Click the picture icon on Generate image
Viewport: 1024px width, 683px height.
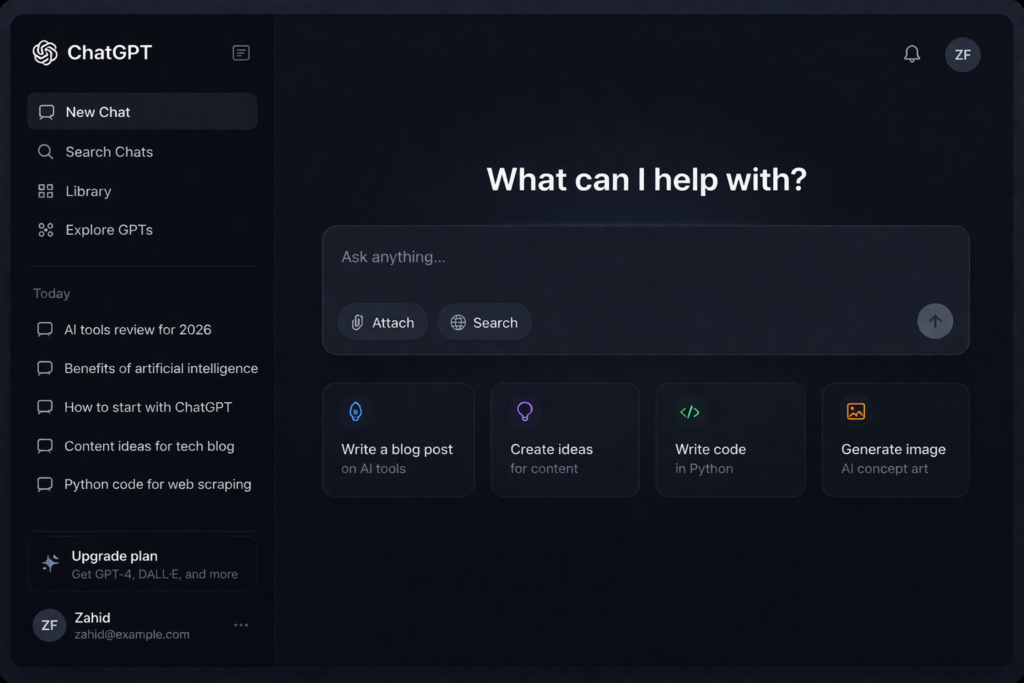[x=856, y=411]
